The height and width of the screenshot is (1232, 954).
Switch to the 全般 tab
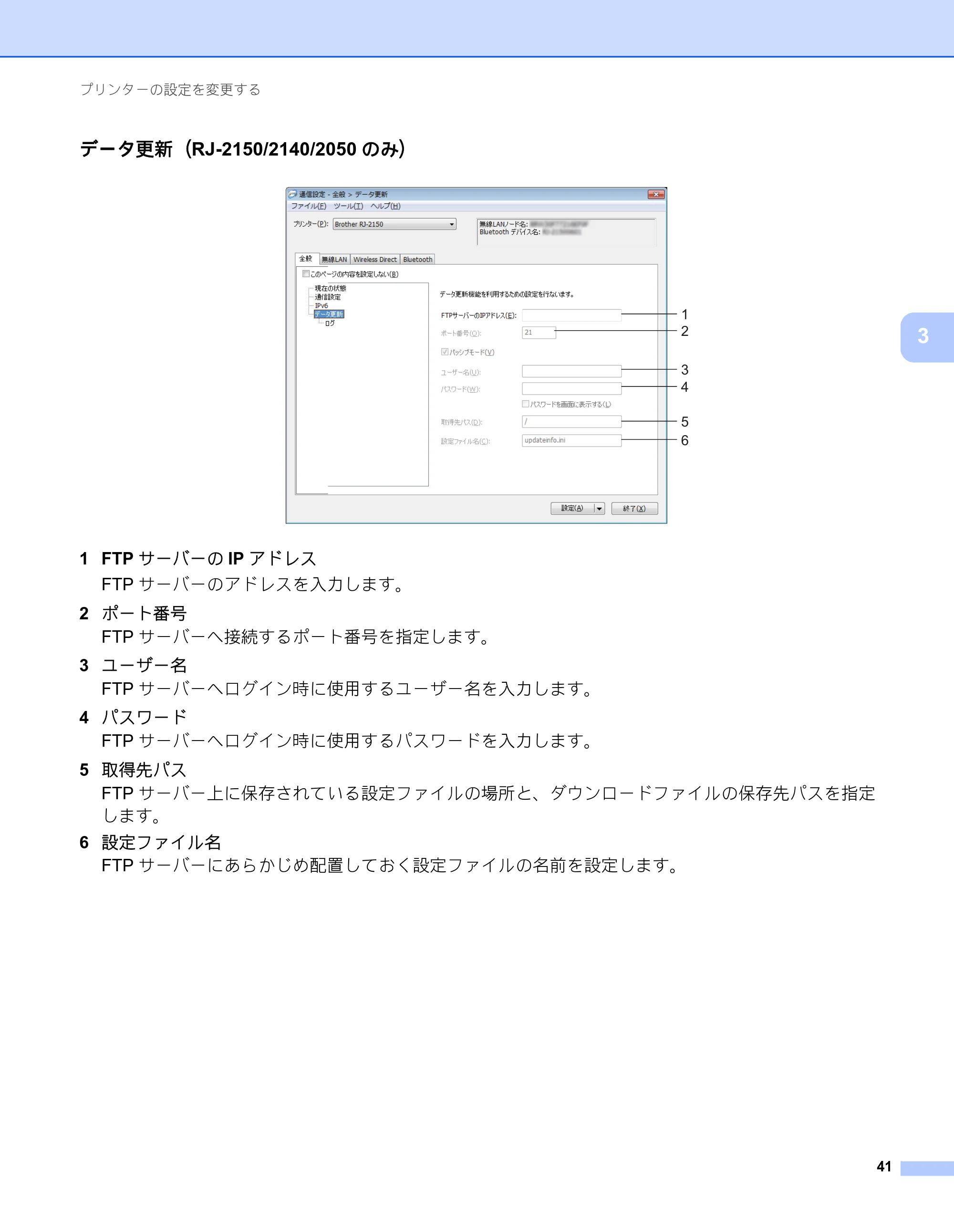(x=306, y=258)
